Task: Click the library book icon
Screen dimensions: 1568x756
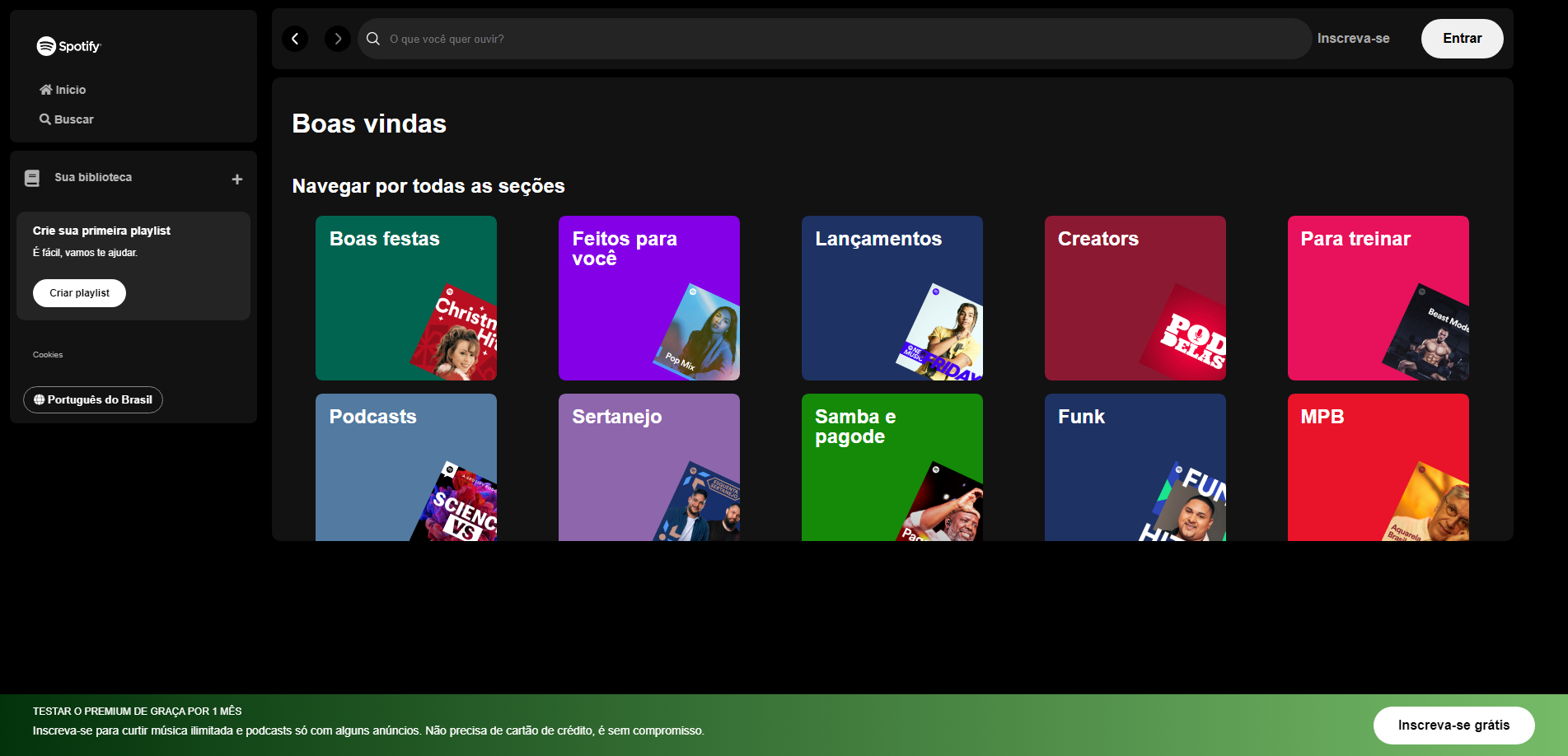Action: (32, 178)
